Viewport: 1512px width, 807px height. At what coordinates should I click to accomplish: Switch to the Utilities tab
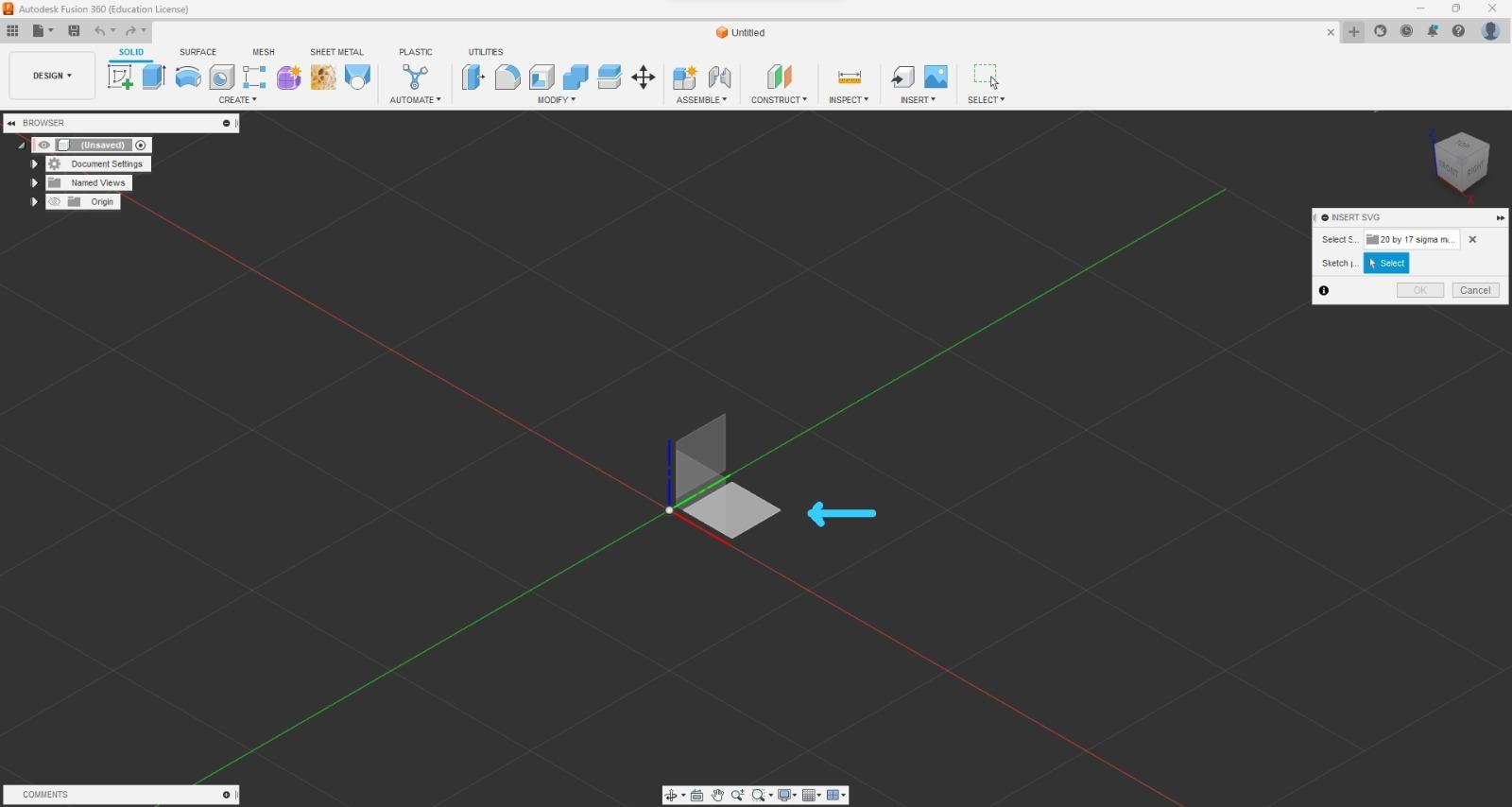pos(486,52)
